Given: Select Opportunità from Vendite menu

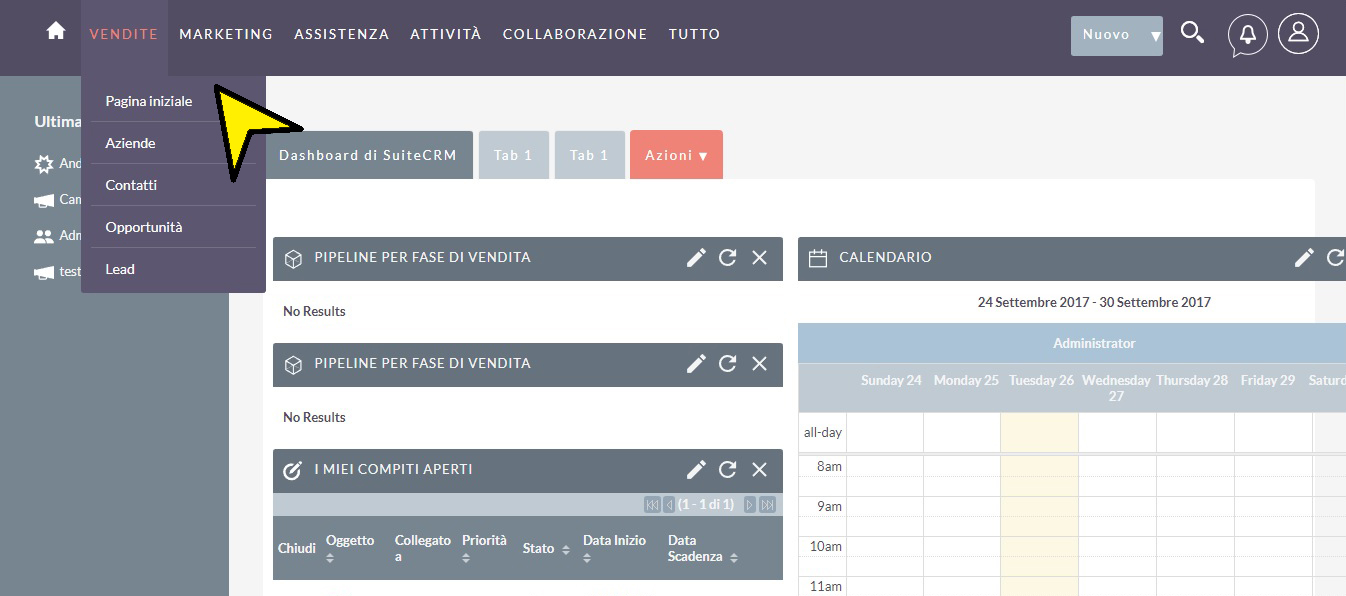Looking at the screenshot, I should [x=144, y=227].
